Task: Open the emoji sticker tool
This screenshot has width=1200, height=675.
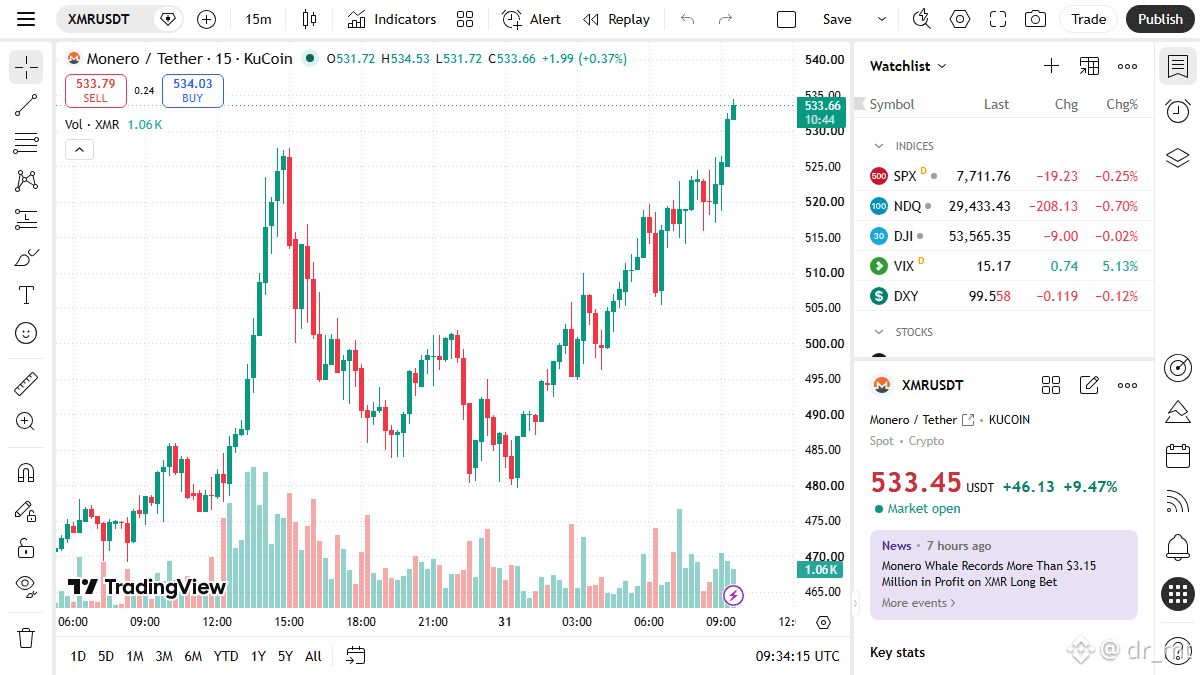Action: click(27, 333)
